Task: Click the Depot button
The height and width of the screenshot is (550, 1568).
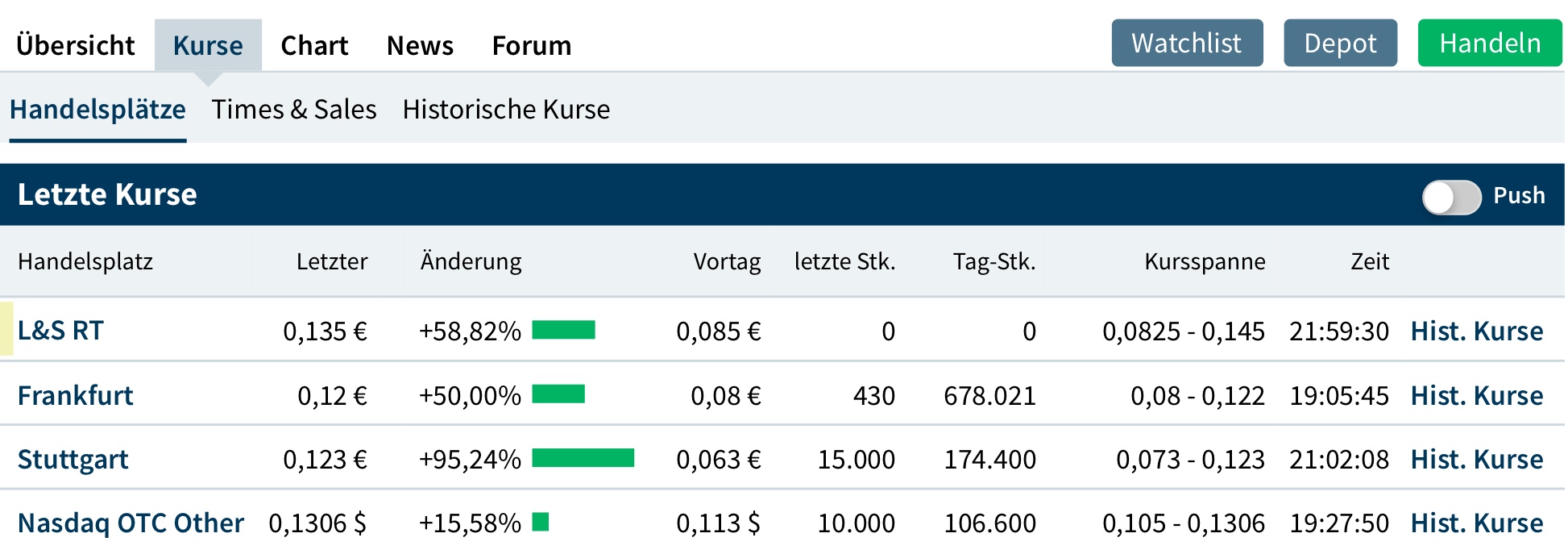Action: coord(1340,43)
